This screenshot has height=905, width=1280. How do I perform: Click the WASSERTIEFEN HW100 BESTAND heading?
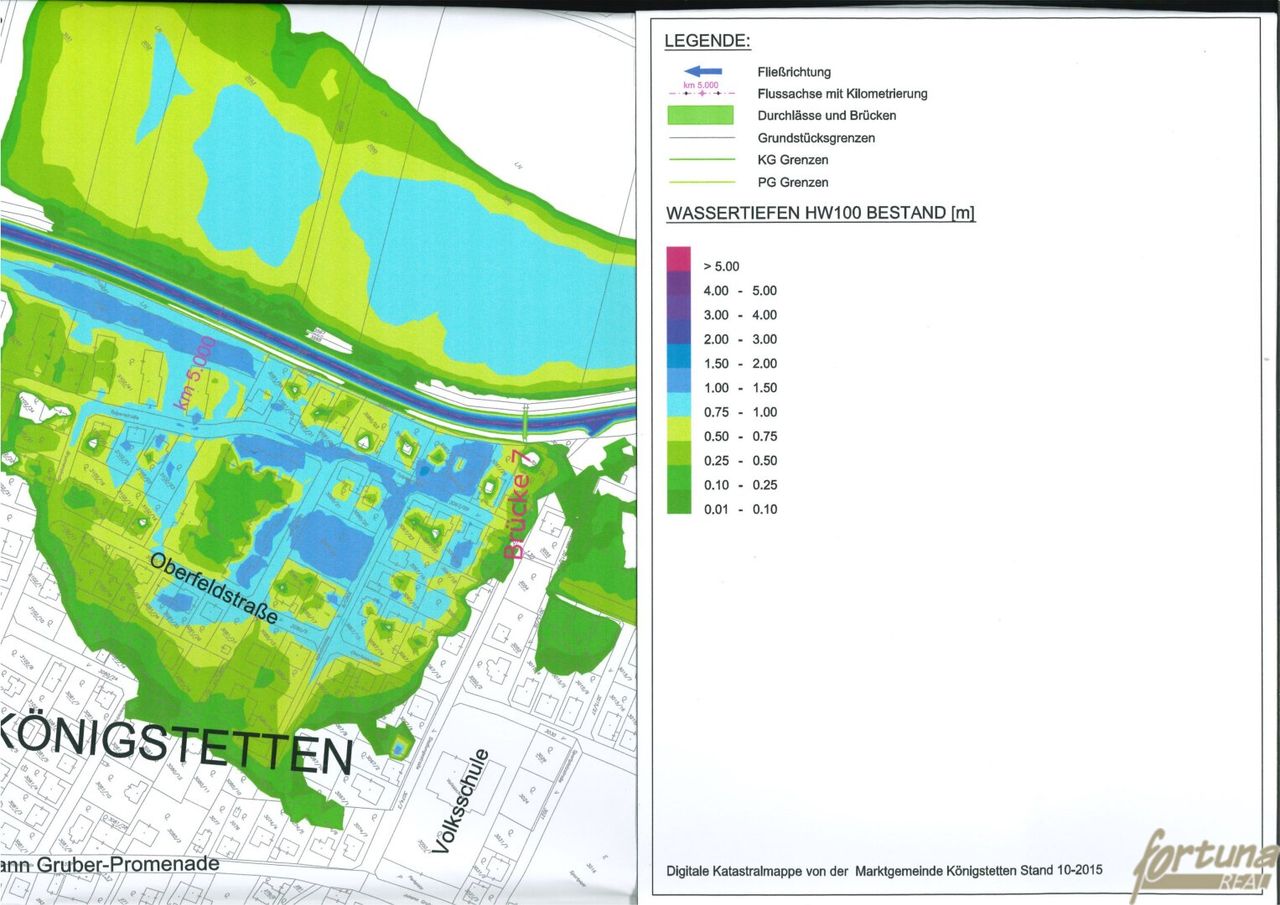pos(820,214)
